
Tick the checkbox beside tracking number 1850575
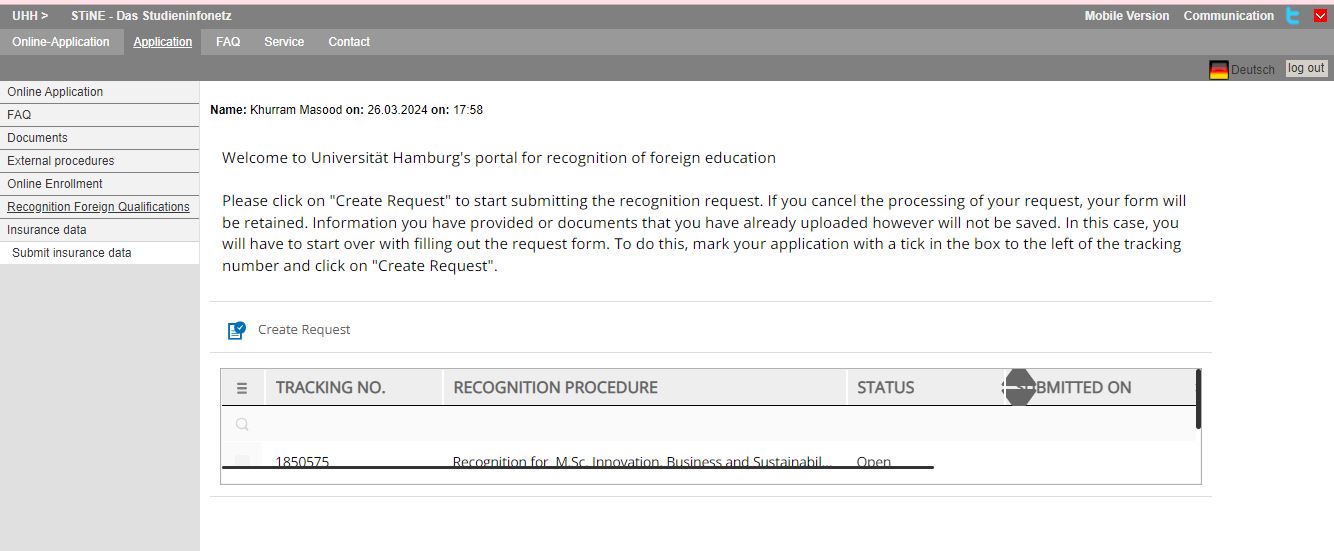(x=242, y=461)
